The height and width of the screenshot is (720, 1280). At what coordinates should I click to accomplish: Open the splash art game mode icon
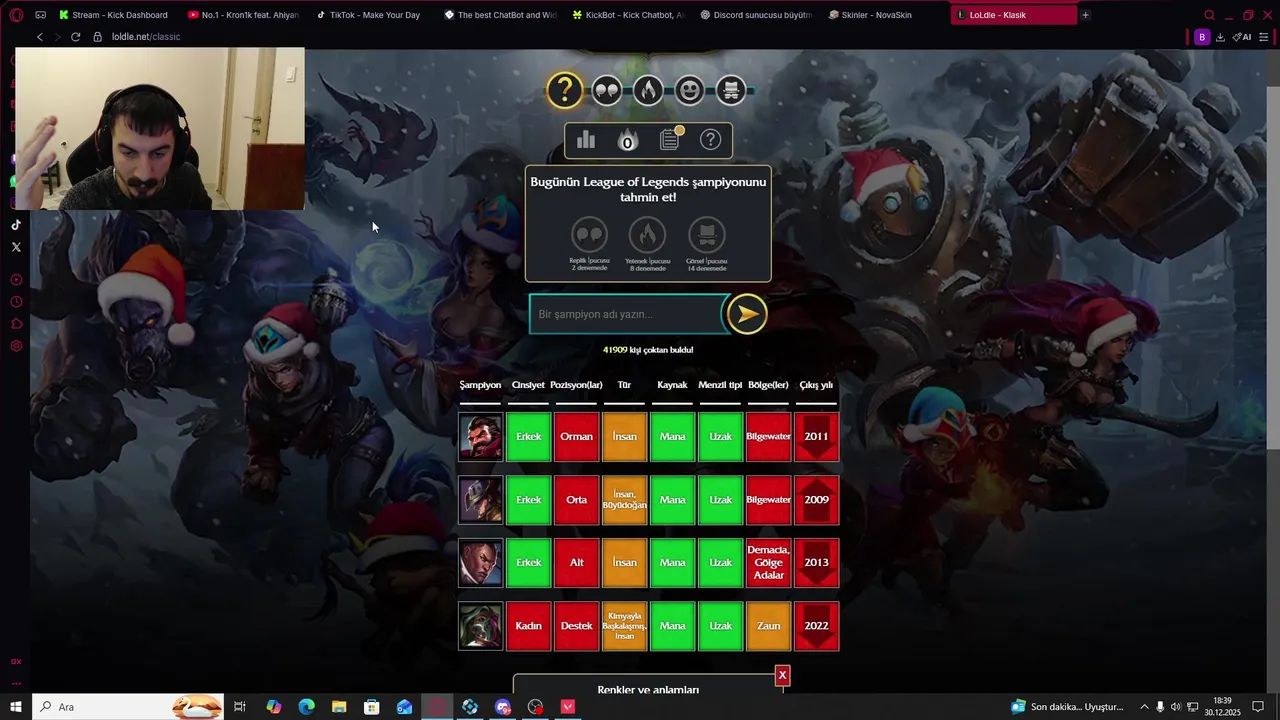731,91
